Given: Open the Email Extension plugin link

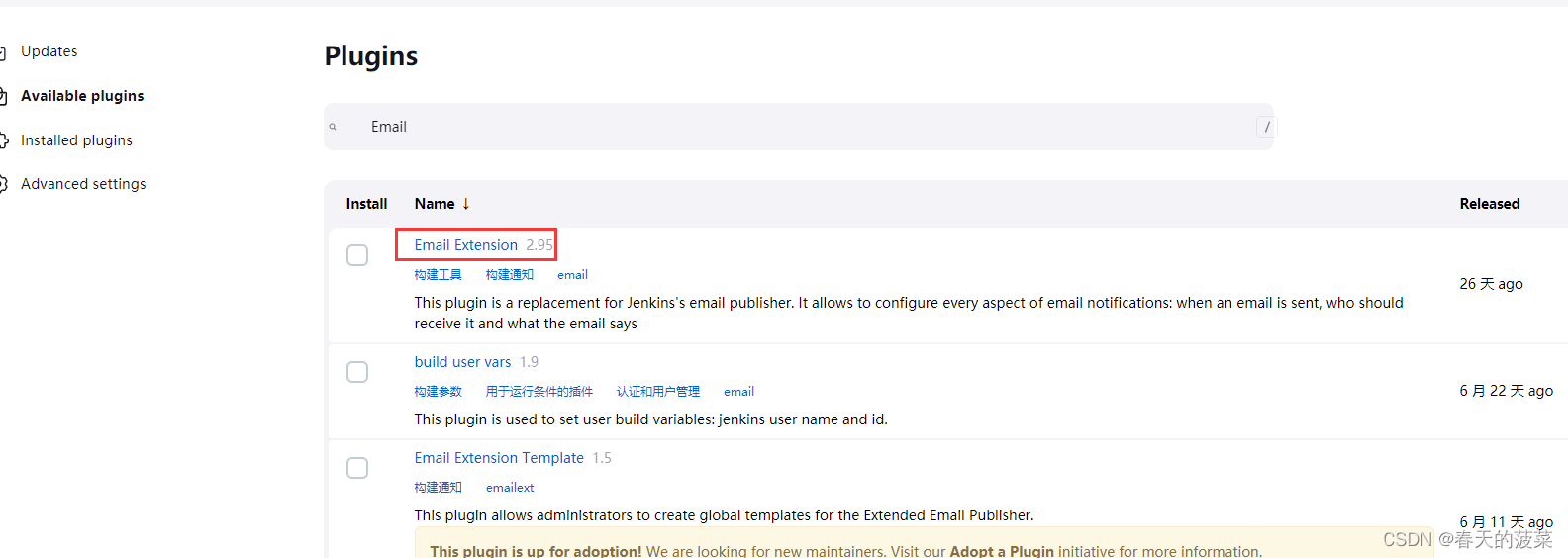Looking at the screenshot, I should click(465, 245).
